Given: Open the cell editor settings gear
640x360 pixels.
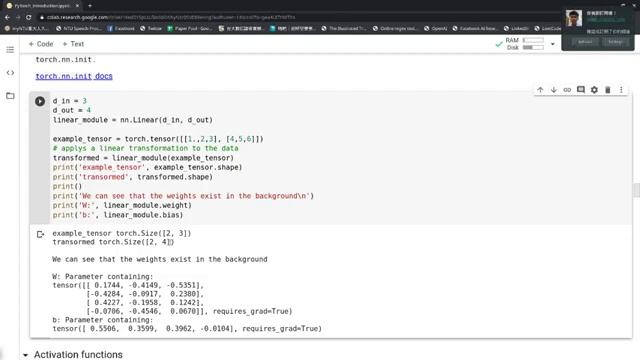Looking at the screenshot, I should pyautogui.click(x=594, y=90).
